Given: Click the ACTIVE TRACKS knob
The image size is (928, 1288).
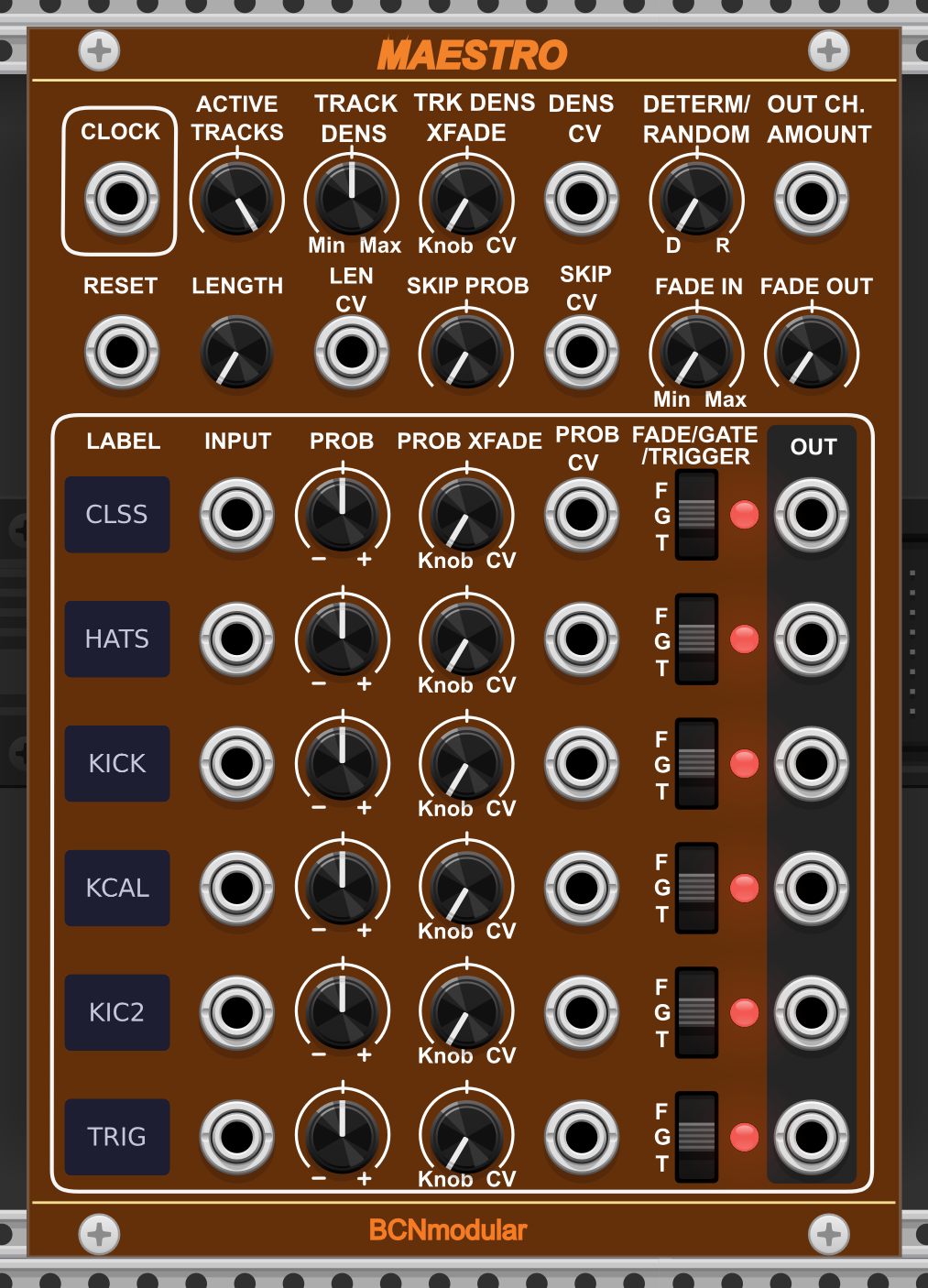Looking at the screenshot, I should click(237, 198).
